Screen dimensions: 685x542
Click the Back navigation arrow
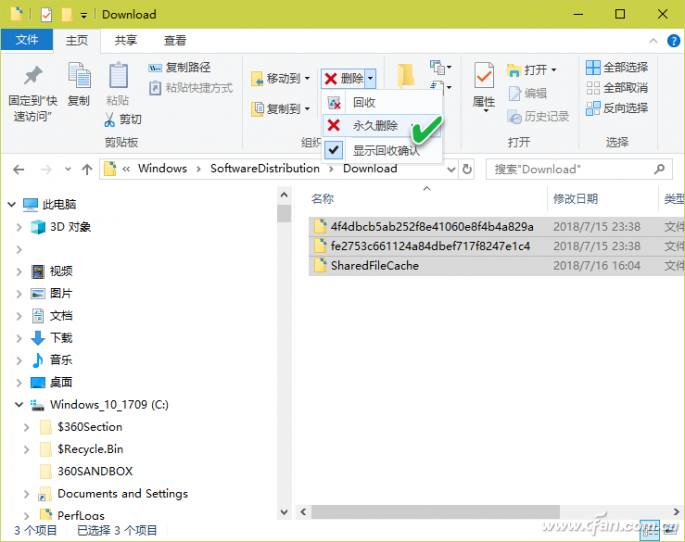click(x=18, y=169)
